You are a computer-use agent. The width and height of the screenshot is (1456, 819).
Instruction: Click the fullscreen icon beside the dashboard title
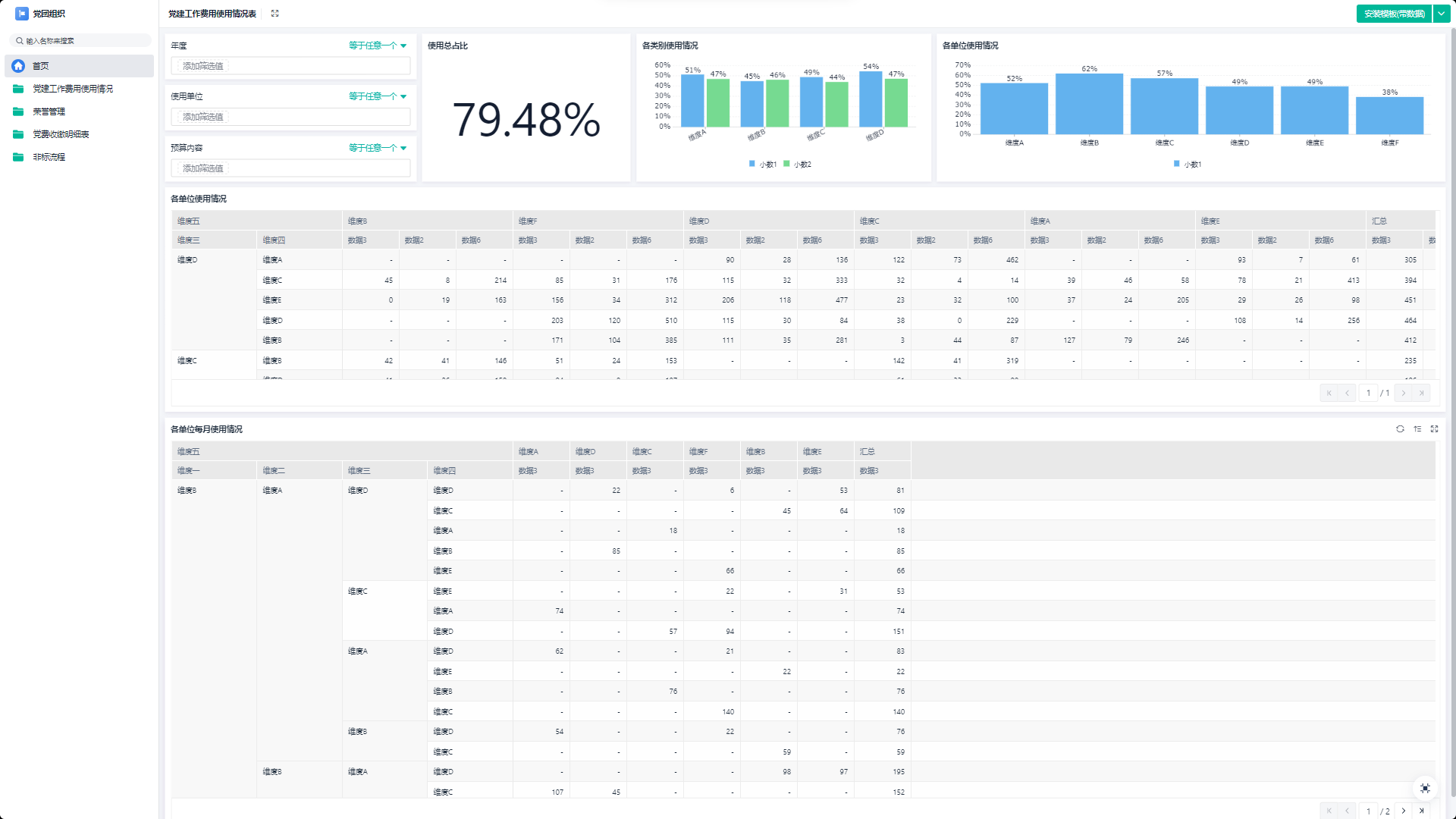pyautogui.click(x=275, y=14)
